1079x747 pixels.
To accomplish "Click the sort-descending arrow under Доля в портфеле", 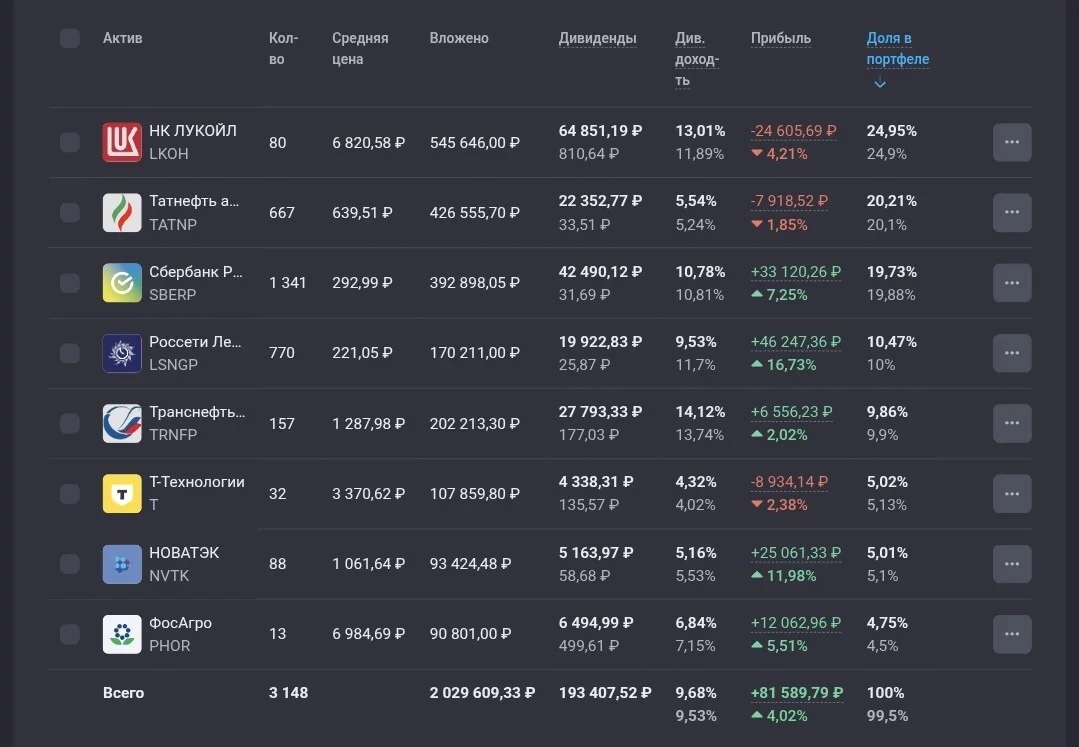I will 879,83.
